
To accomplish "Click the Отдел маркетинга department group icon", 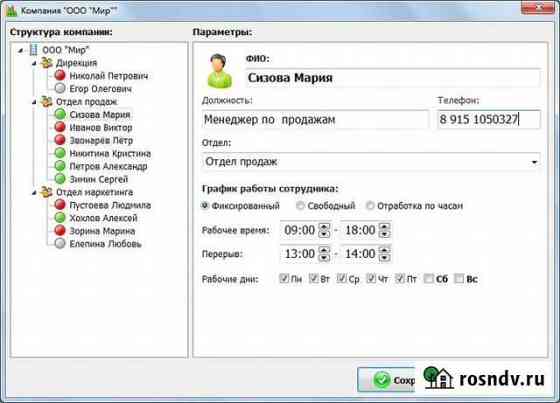I will pyautogui.click(x=46, y=192).
